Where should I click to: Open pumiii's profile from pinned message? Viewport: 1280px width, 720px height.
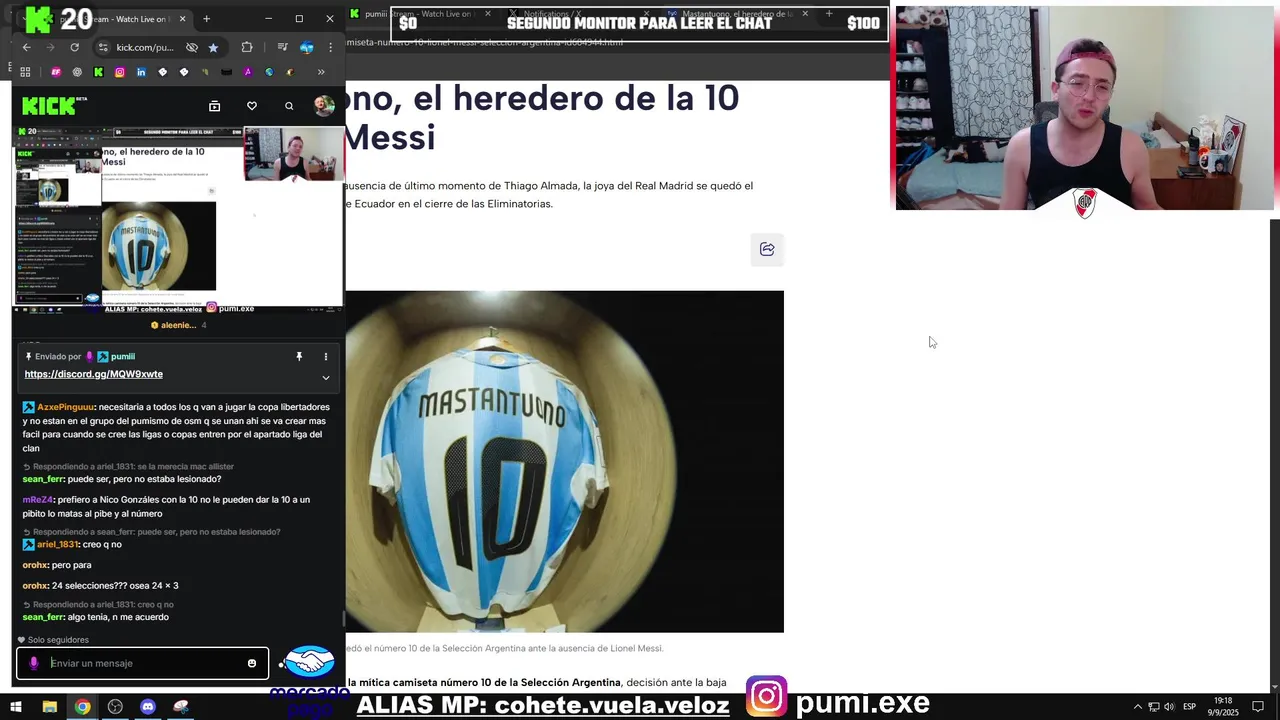(x=122, y=357)
